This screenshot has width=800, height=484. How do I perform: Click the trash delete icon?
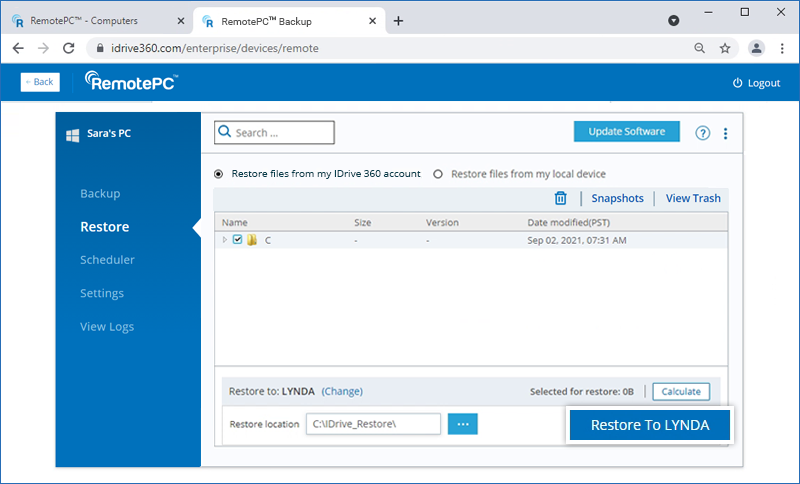point(561,198)
